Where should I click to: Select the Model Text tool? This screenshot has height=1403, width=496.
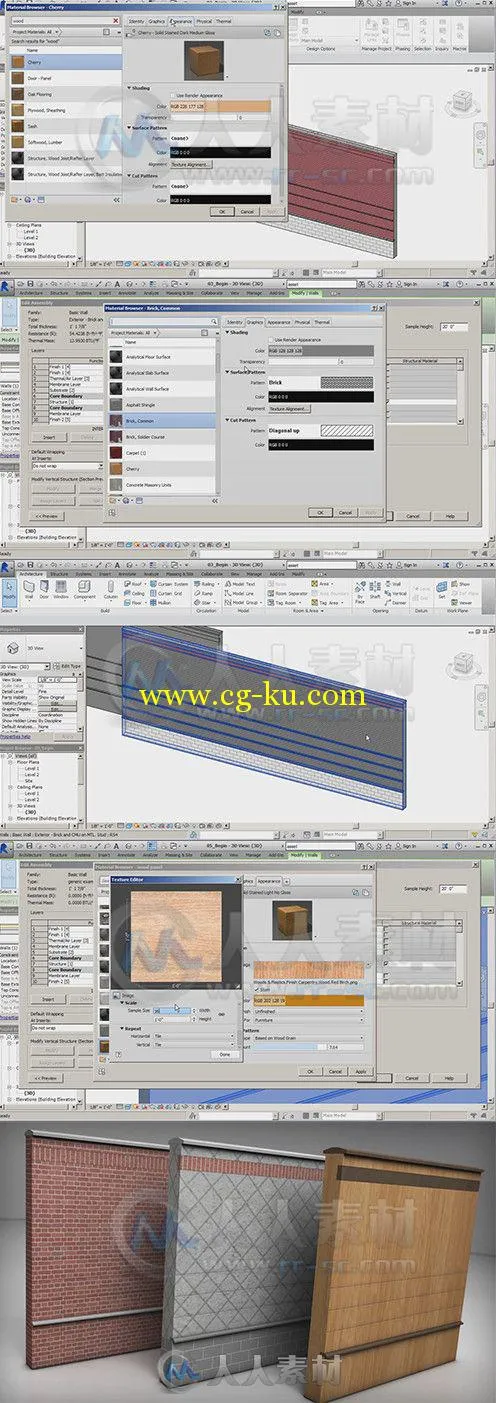[x=239, y=584]
